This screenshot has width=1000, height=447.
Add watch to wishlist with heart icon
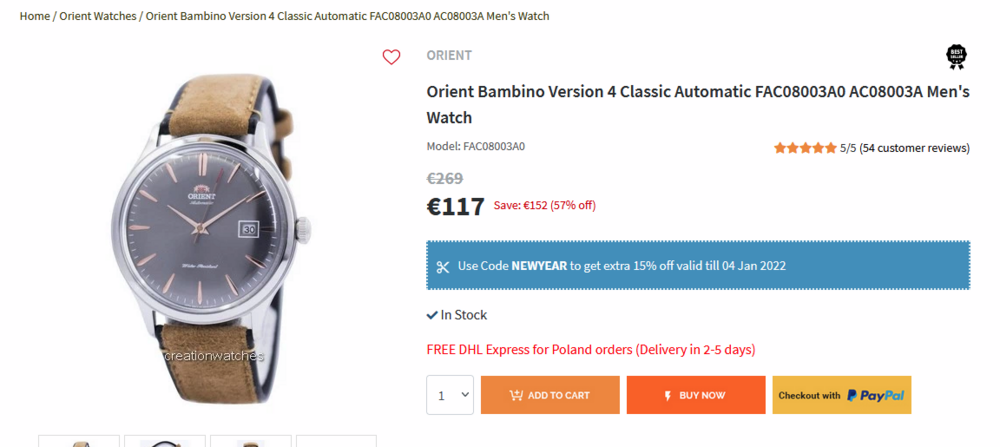click(x=391, y=57)
